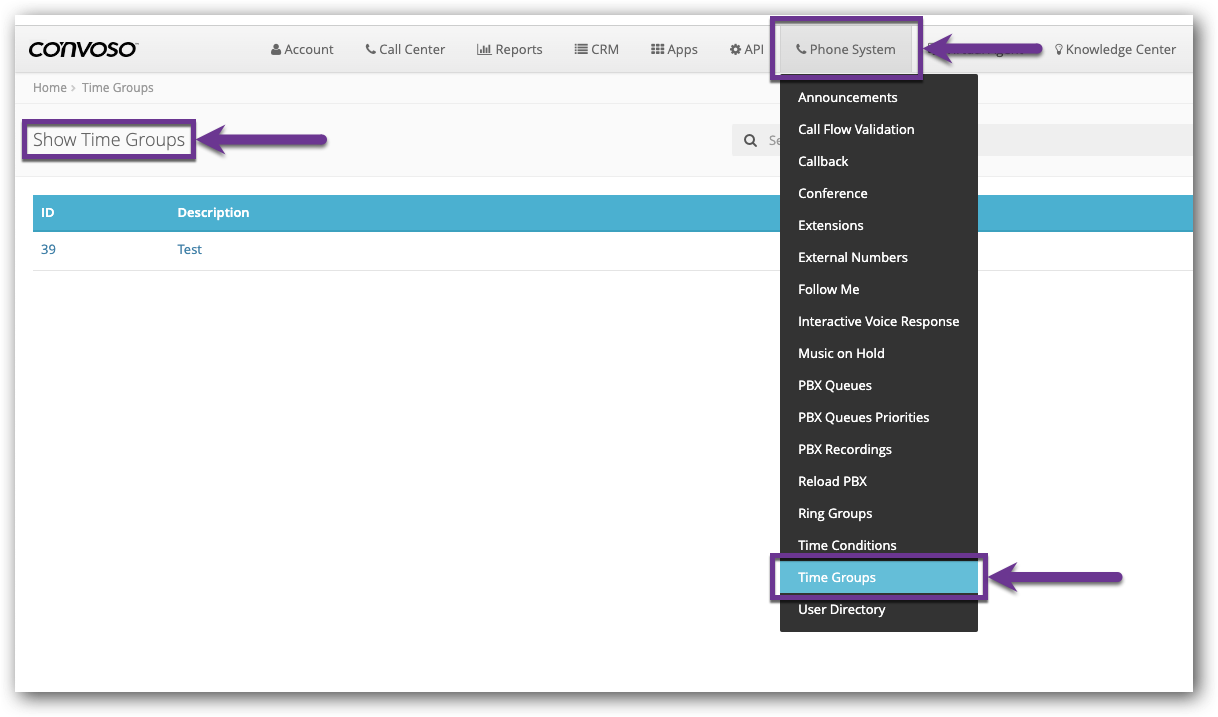
Task: Choose PBX Recordings
Action: [x=878, y=449]
